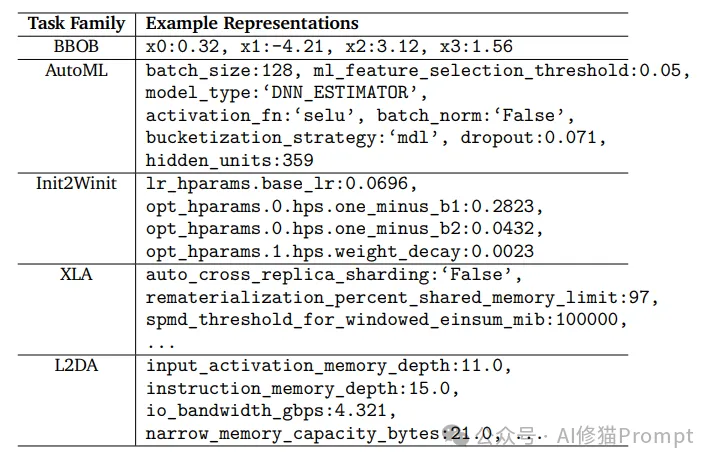Click the 'Example Representations' column header

click(x=252, y=23)
